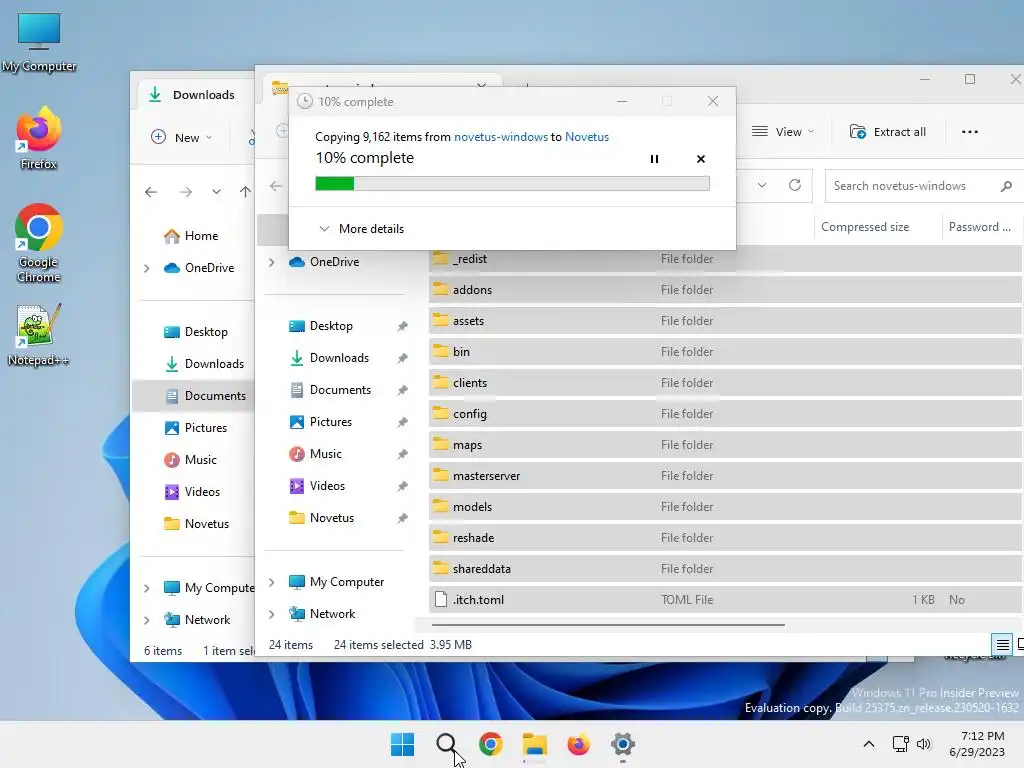Image resolution: width=1024 pixels, height=768 pixels.
Task: Select the models folder
Action: (x=725, y=507)
